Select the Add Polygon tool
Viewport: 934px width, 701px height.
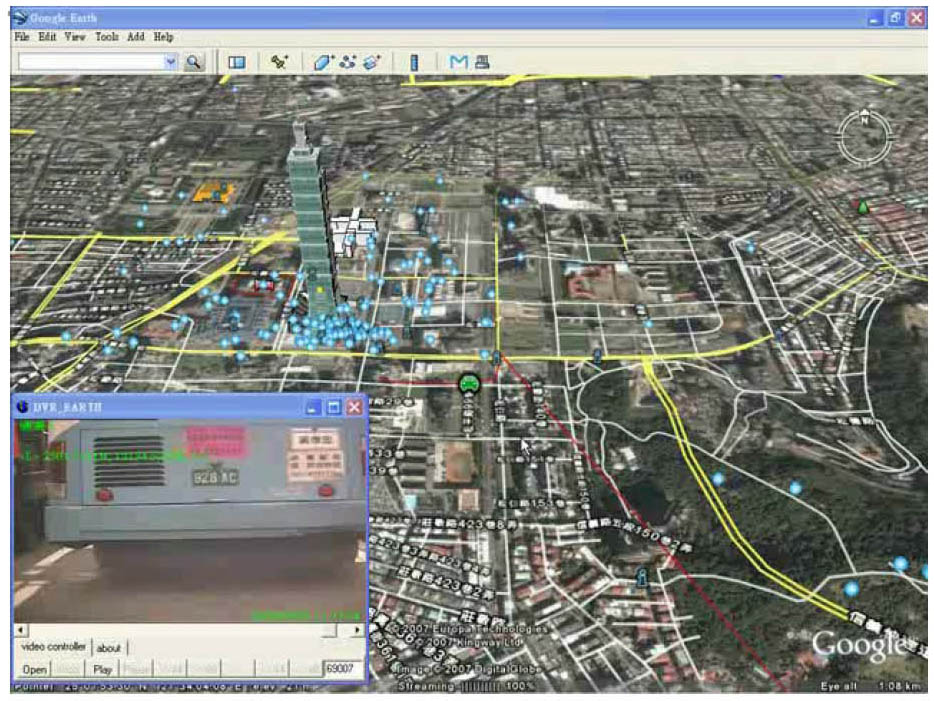click(323, 62)
